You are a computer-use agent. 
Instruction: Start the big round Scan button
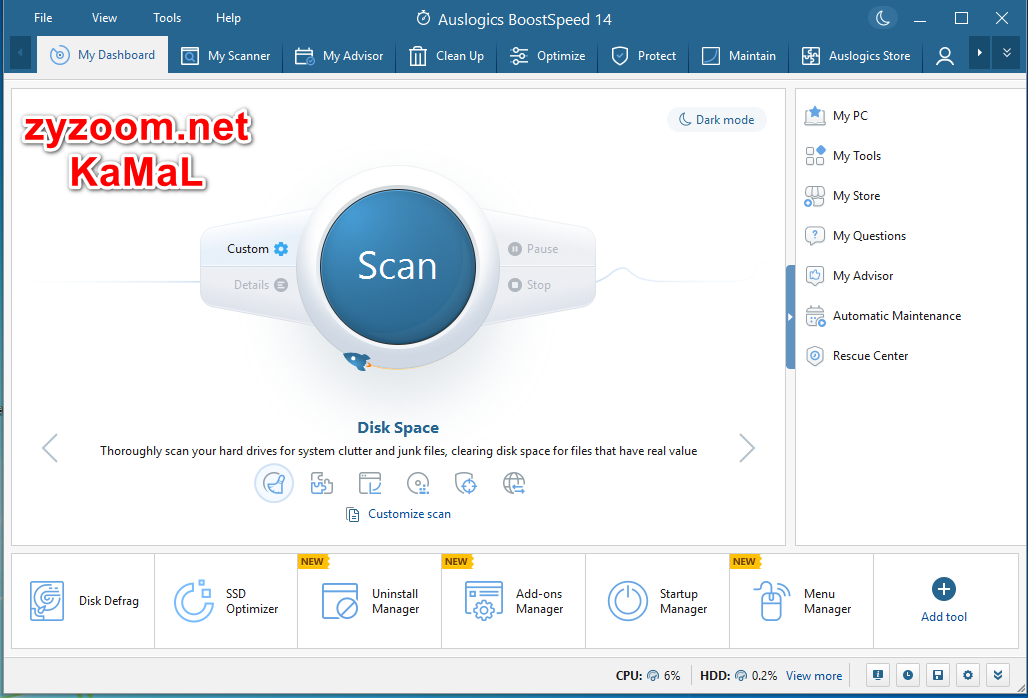click(x=397, y=266)
